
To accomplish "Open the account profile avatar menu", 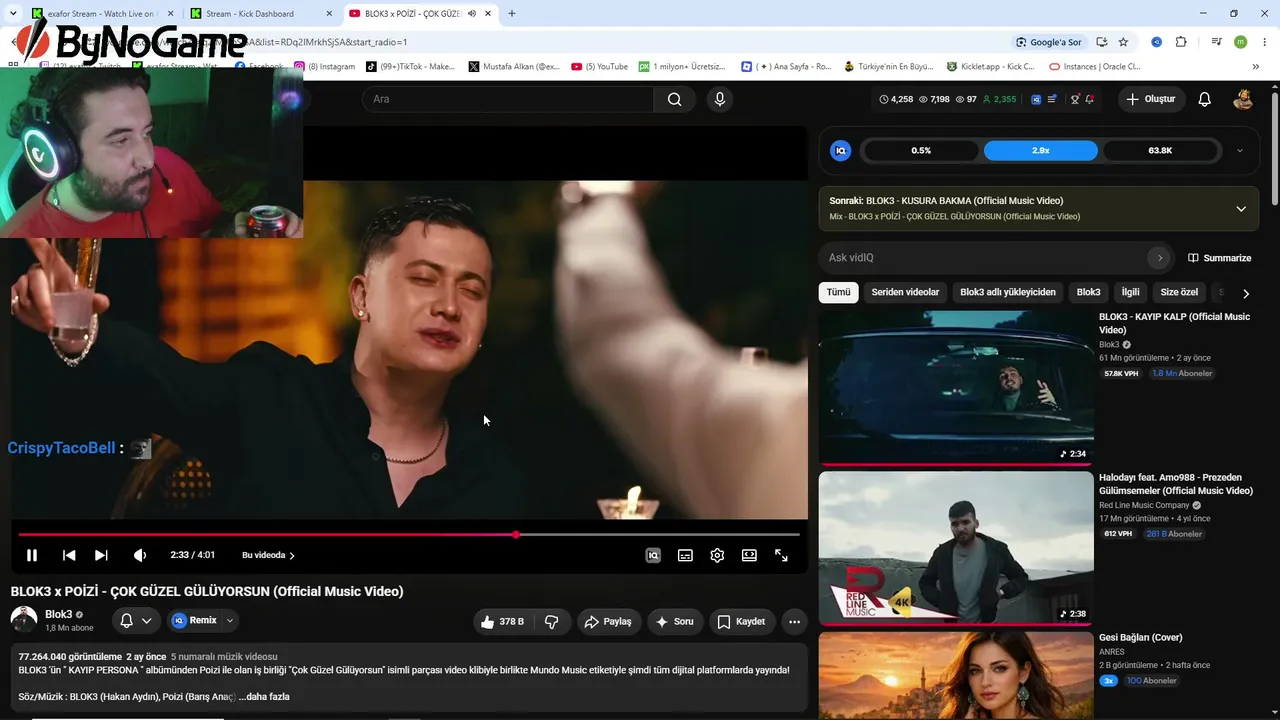I will (1243, 99).
